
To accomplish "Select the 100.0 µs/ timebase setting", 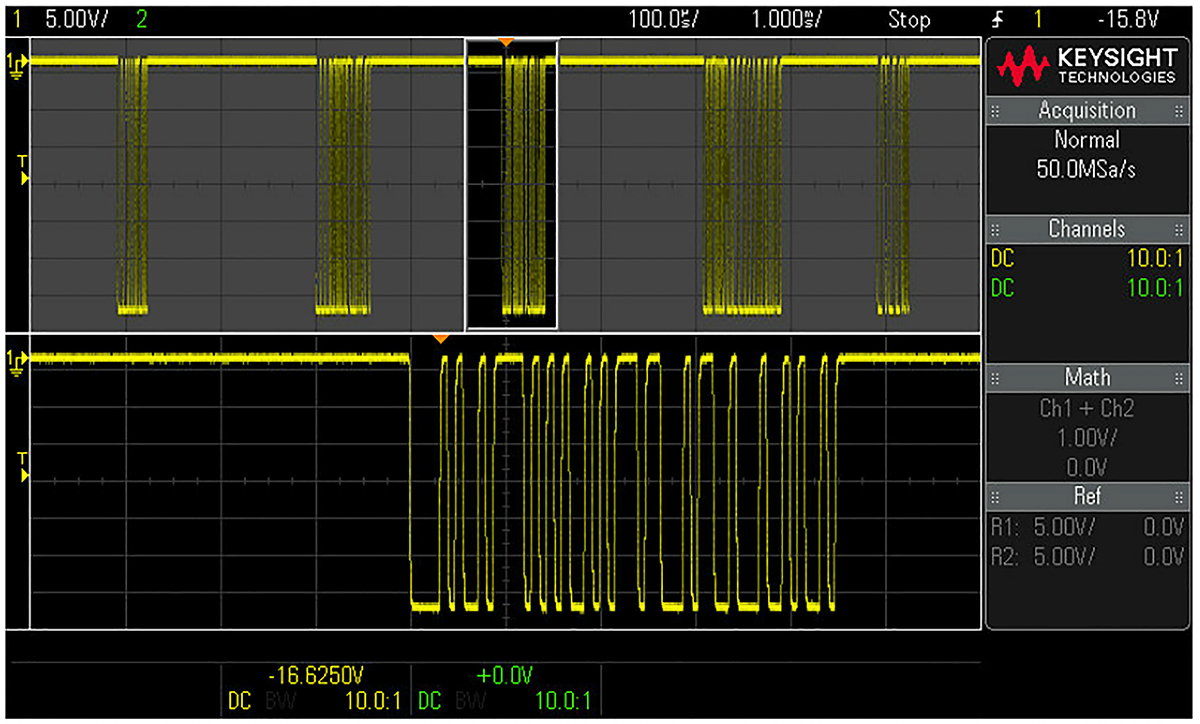I will click(663, 19).
